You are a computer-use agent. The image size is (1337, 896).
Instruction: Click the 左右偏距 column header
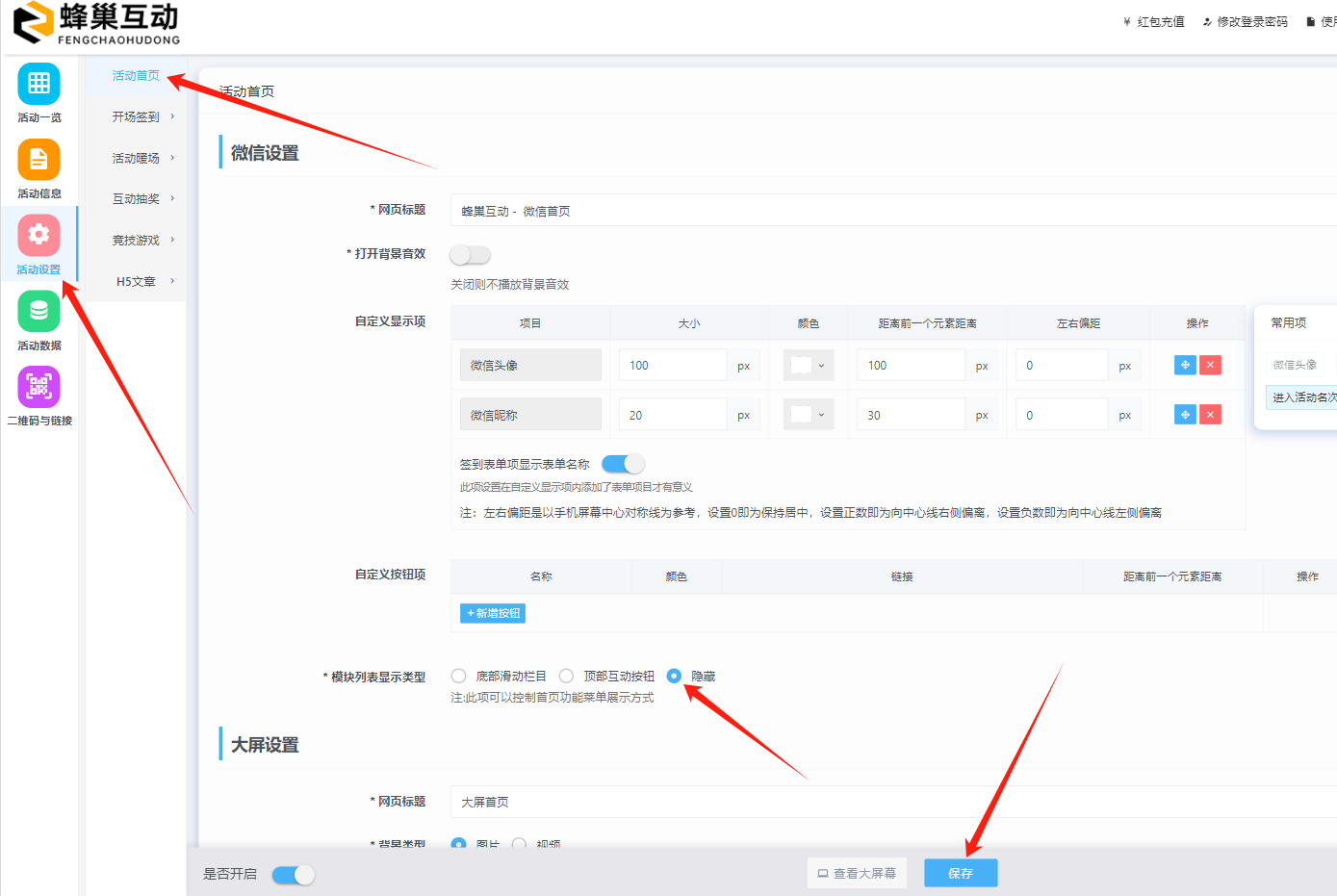click(x=1078, y=323)
